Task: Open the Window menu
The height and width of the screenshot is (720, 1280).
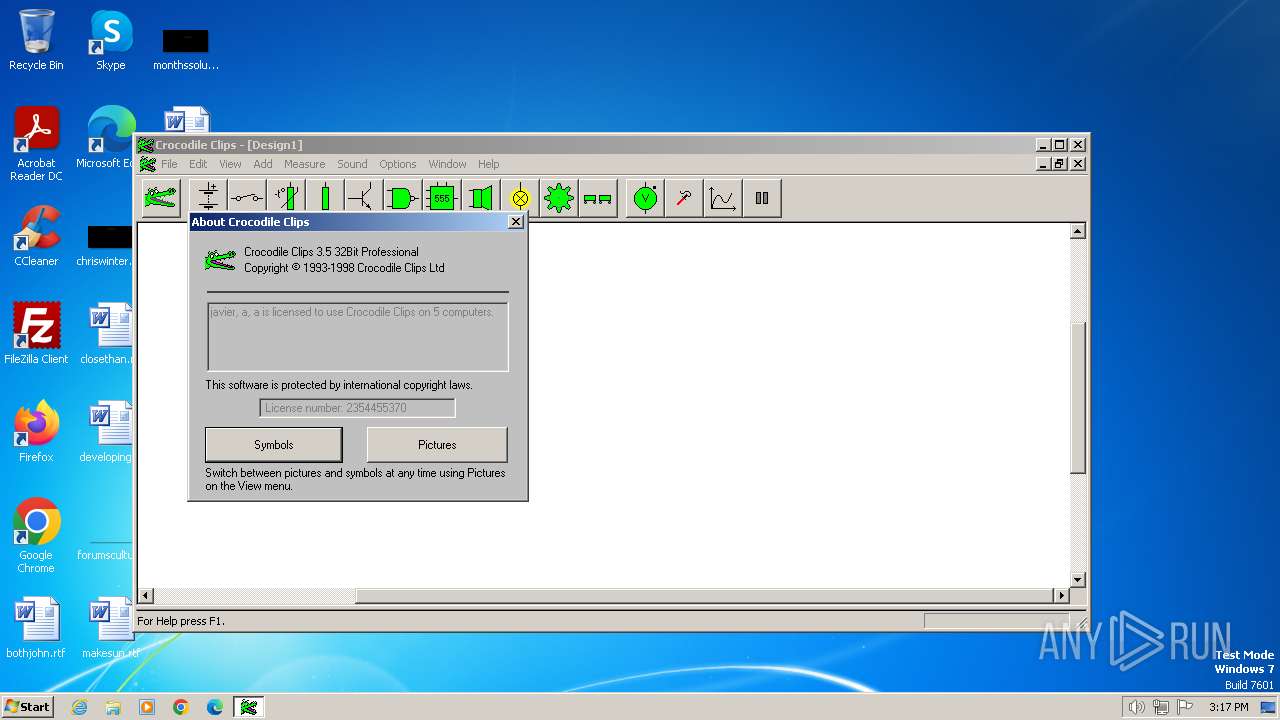Action: (447, 164)
